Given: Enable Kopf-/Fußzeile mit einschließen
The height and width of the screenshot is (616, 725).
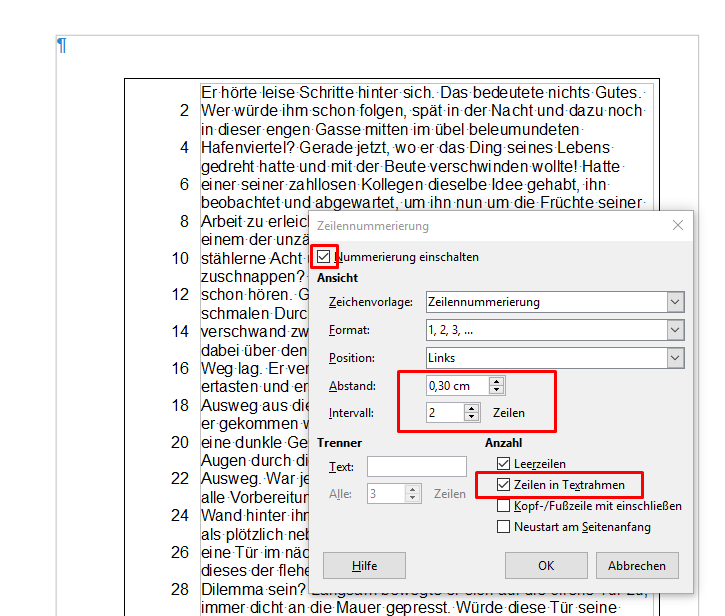Looking at the screenshot, I should click(504, 506).
